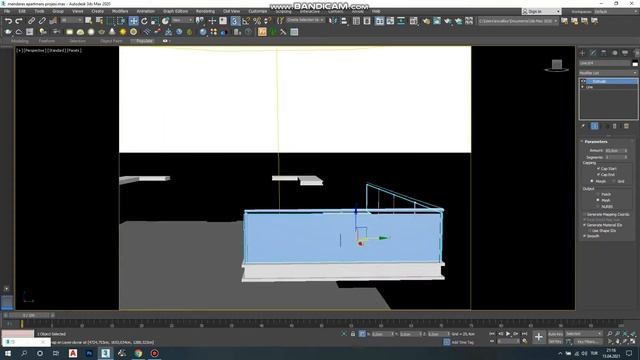The height and width of the screenshot is (360, 640).
Task: Toggle Angle Snap
Action: click(246, 21)
